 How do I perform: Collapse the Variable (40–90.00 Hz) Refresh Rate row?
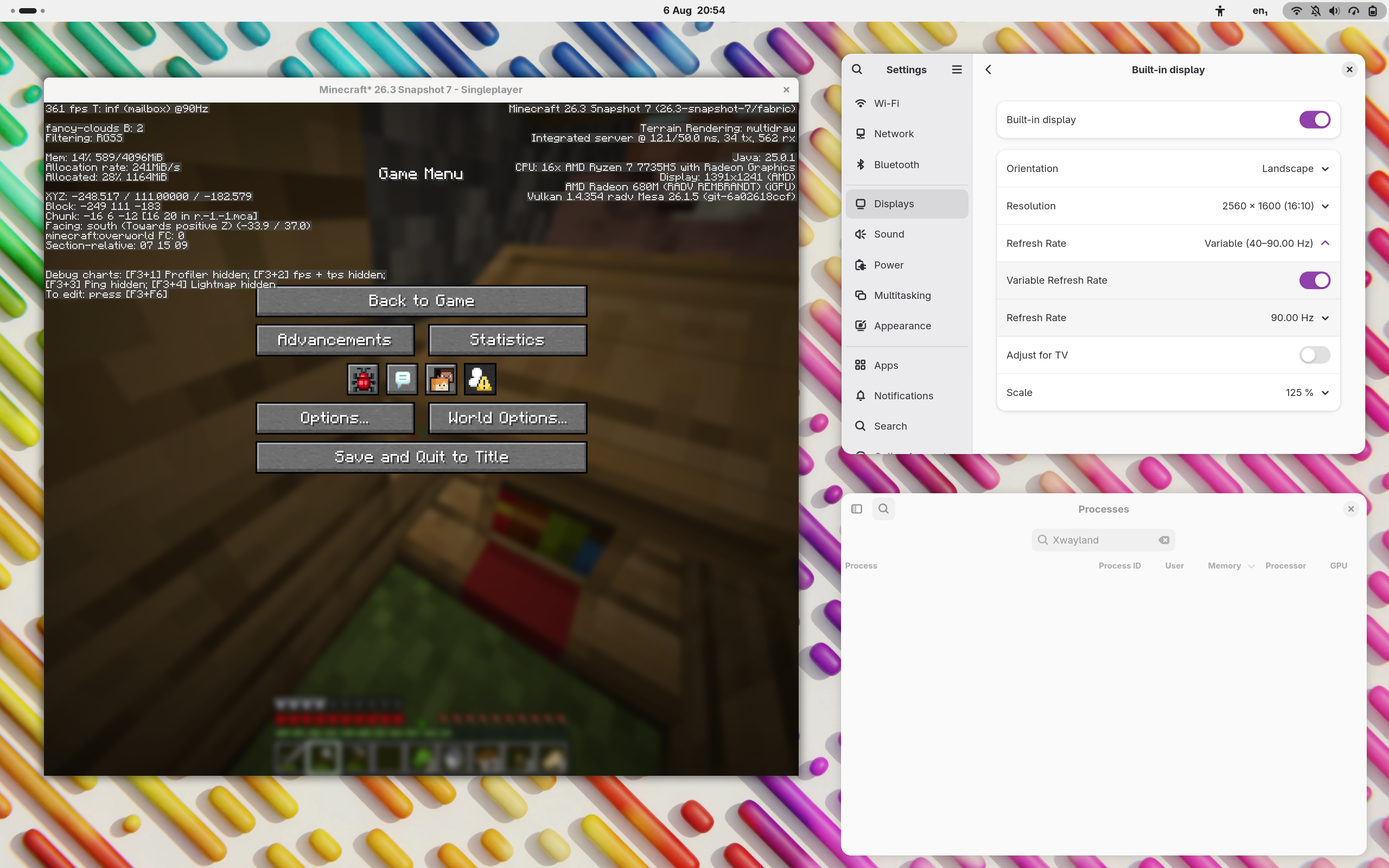tap(1168, 244)
